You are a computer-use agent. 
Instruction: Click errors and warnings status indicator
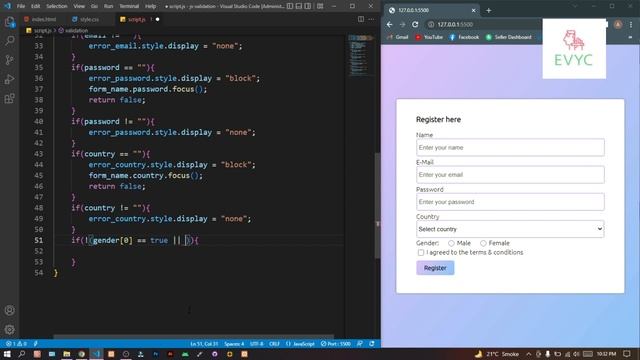[16, 344]
